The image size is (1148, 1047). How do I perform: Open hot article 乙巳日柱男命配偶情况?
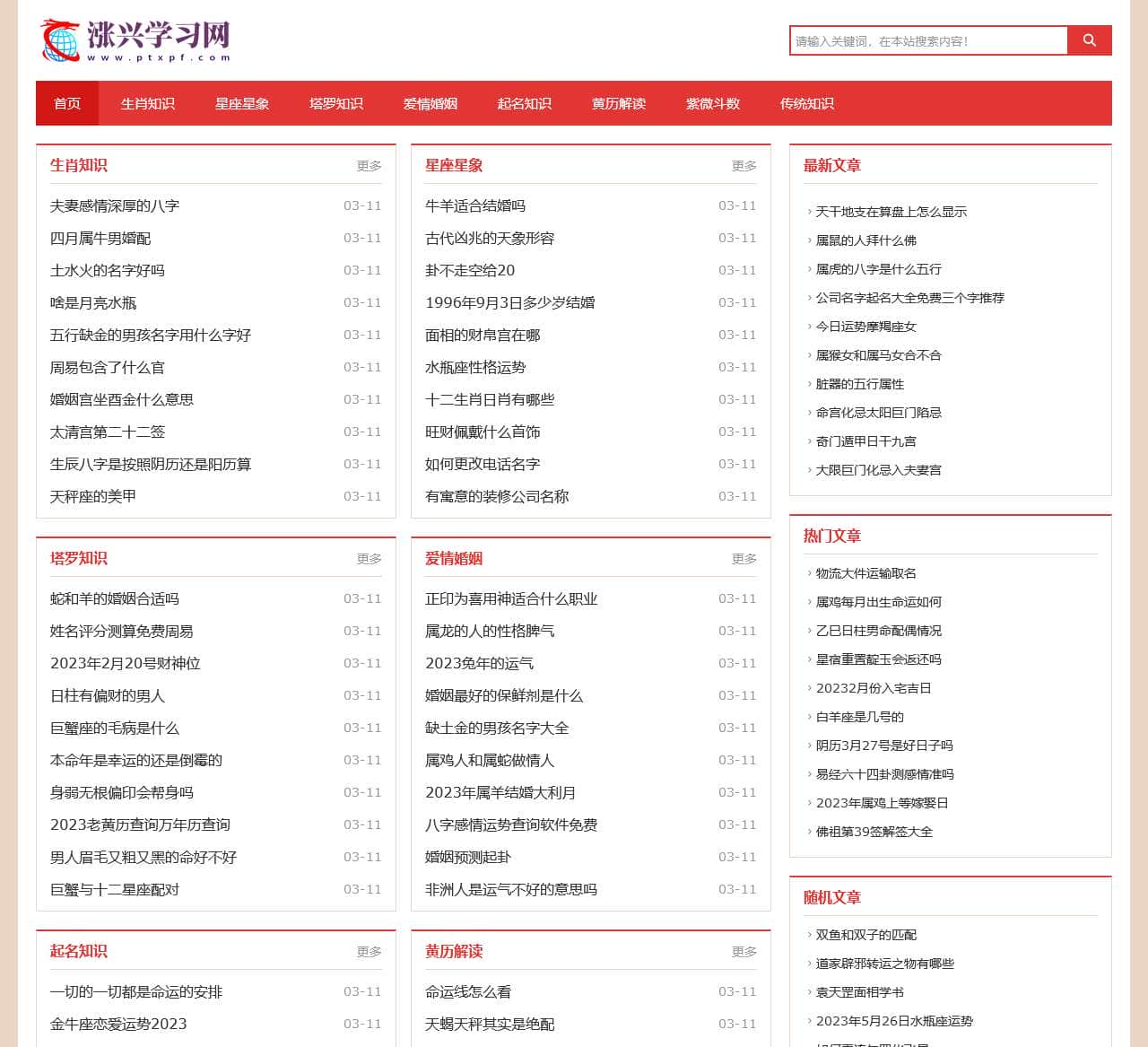879,631
